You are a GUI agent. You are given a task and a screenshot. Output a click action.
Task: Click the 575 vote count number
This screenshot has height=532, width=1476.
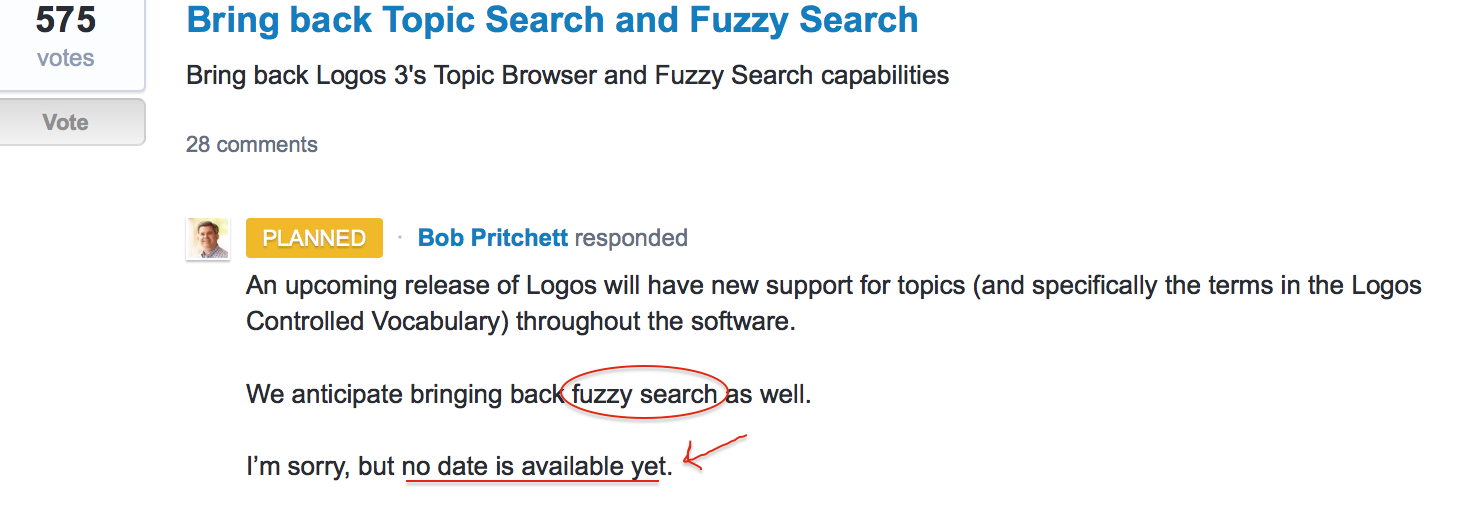pos(66,20)
